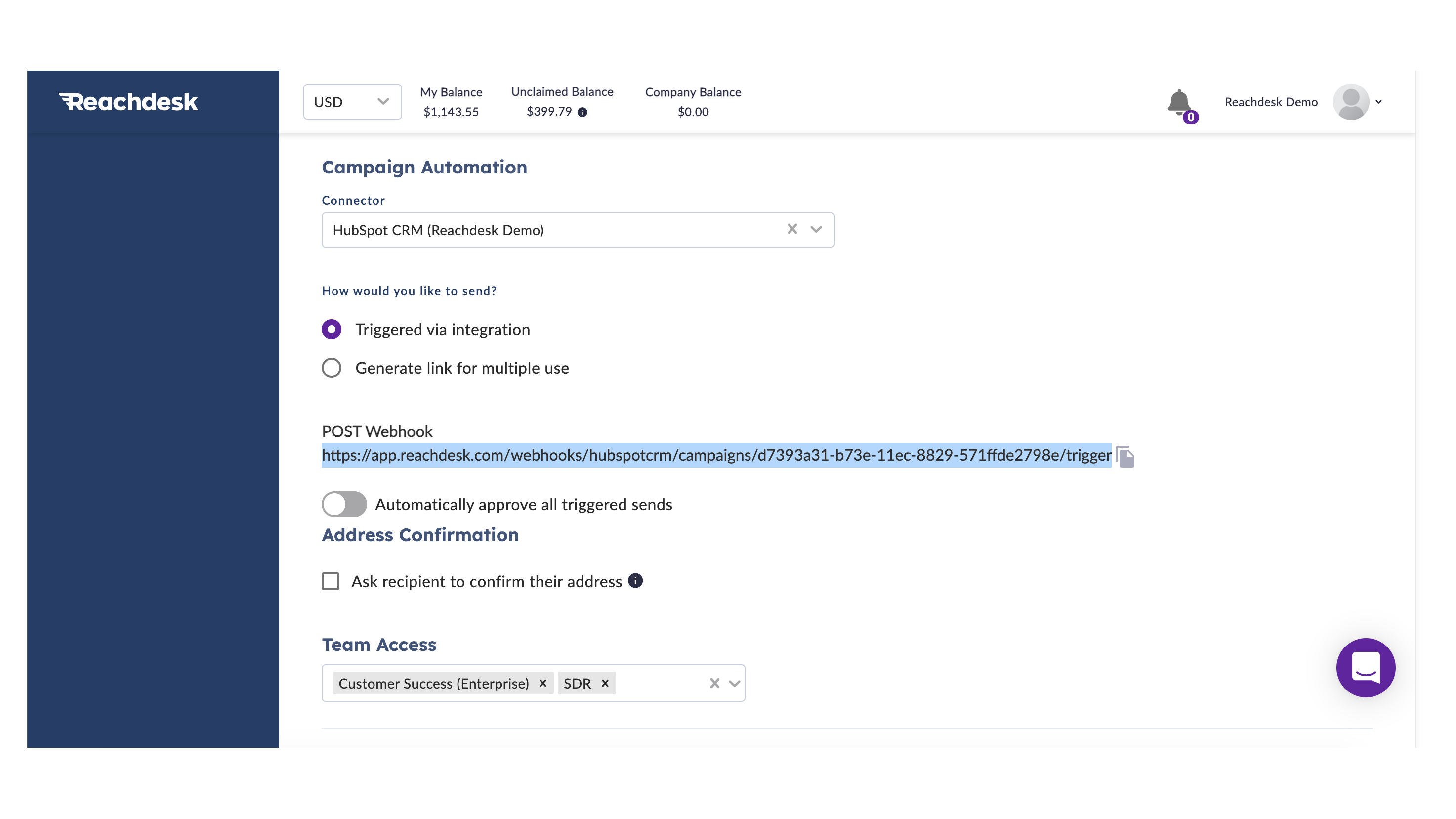Expand the Team Access dropdown chevron
1456x819 pixels.
(734, 683)
